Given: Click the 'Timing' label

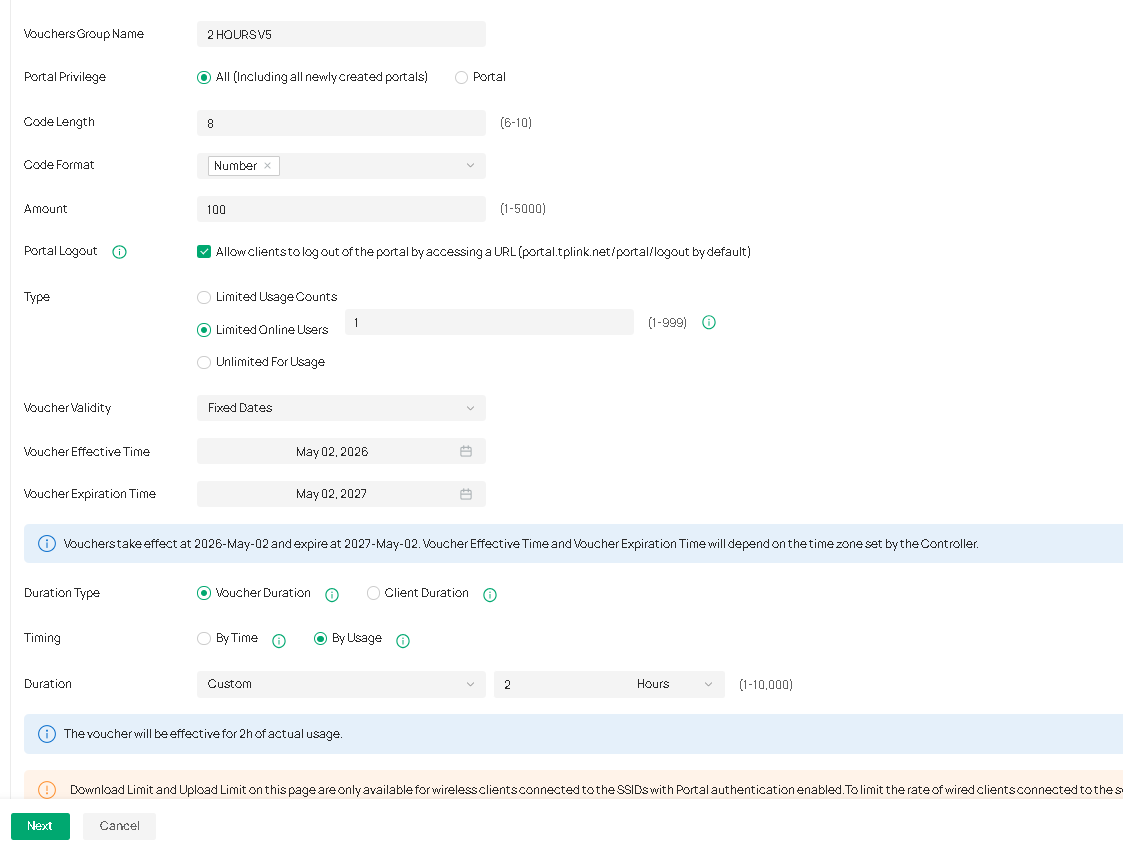Looking at the screenshot, I should click(x=42, y=638).
